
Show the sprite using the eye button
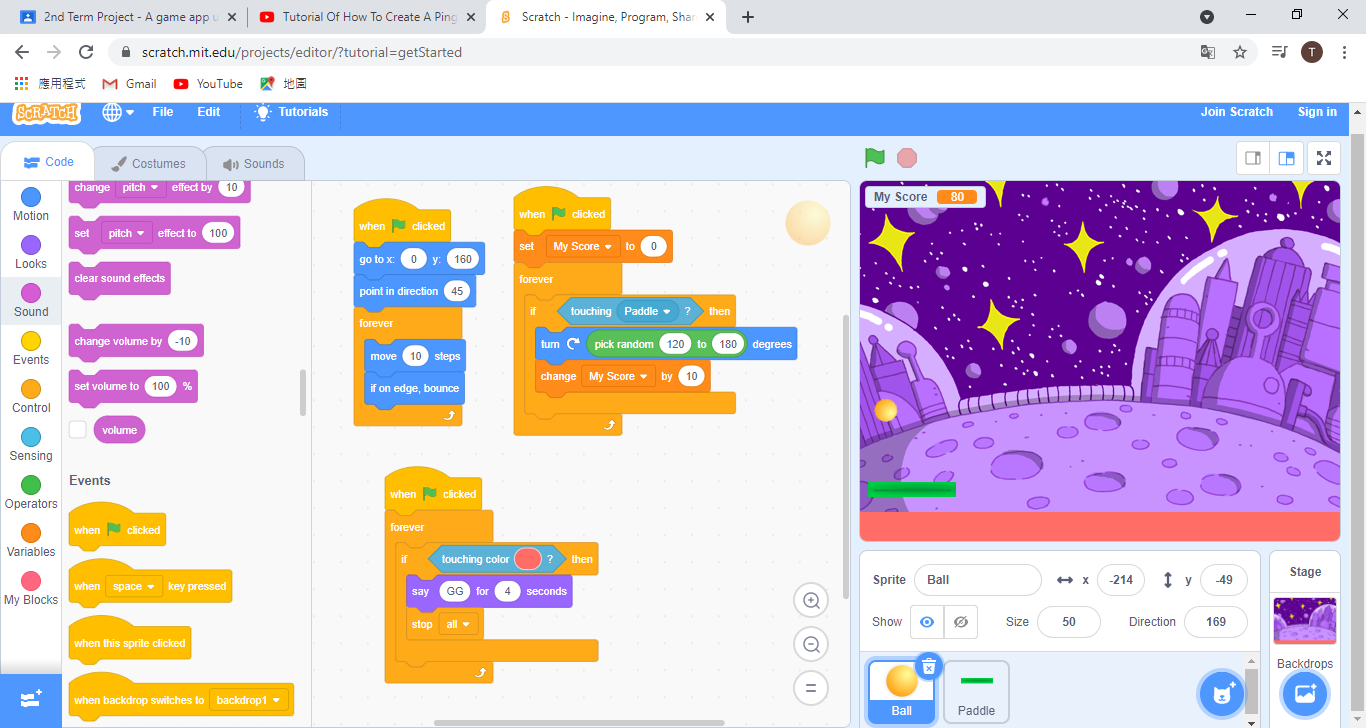pyautogui.click(x=927, y=622)
